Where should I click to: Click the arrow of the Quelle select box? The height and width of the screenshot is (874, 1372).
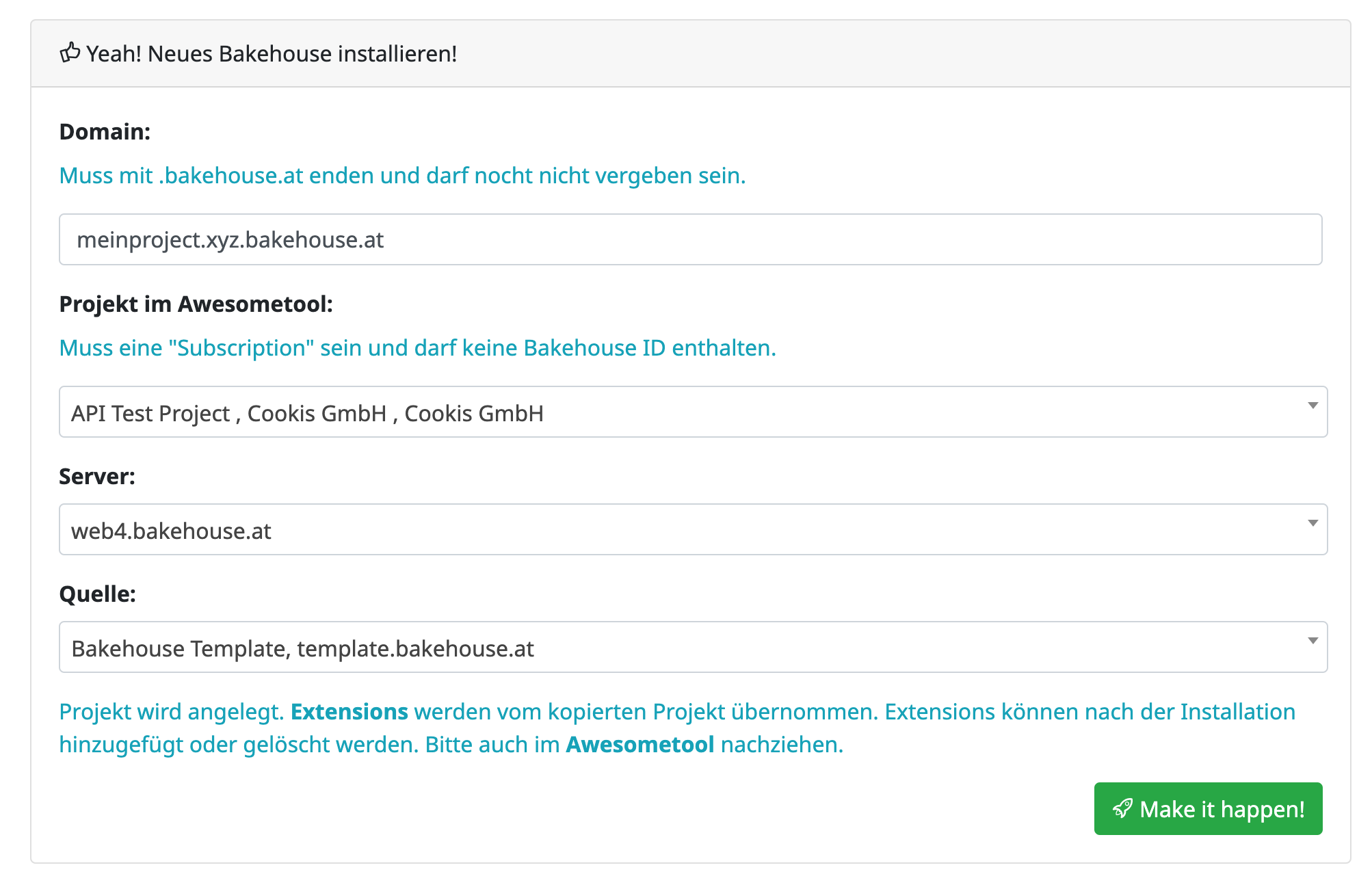[1312, 641]
